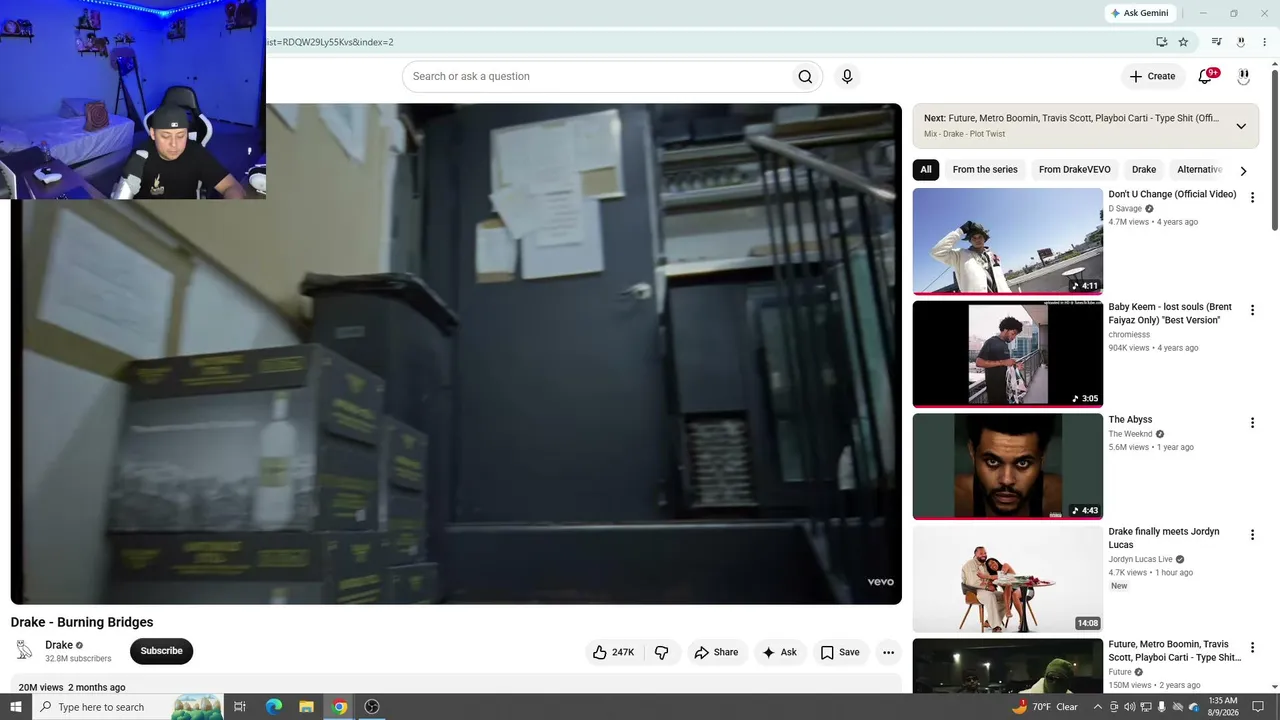Open the Windows notification center

(1258, 707)
